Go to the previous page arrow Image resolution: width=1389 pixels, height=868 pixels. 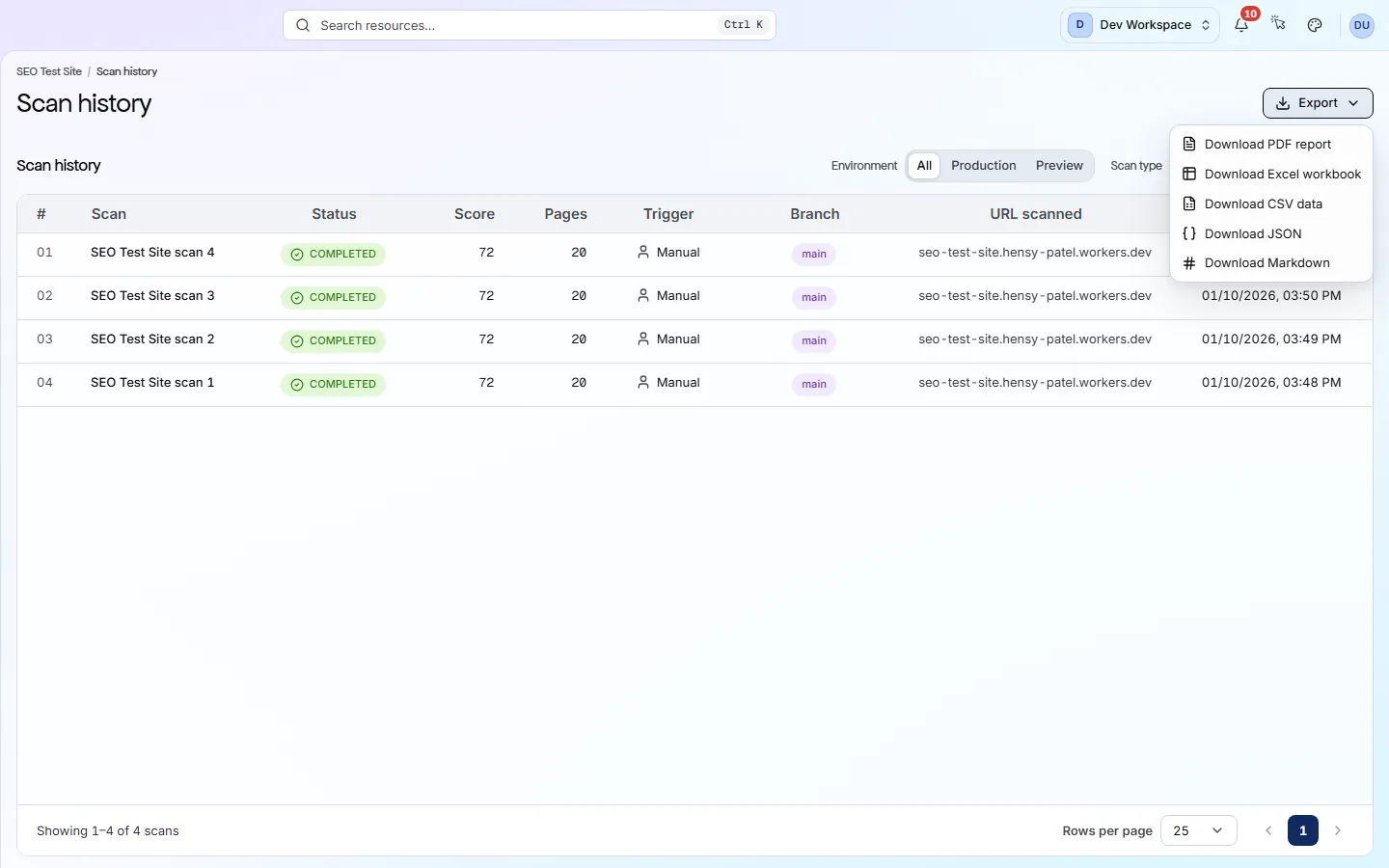click(x=1268, y=830)
